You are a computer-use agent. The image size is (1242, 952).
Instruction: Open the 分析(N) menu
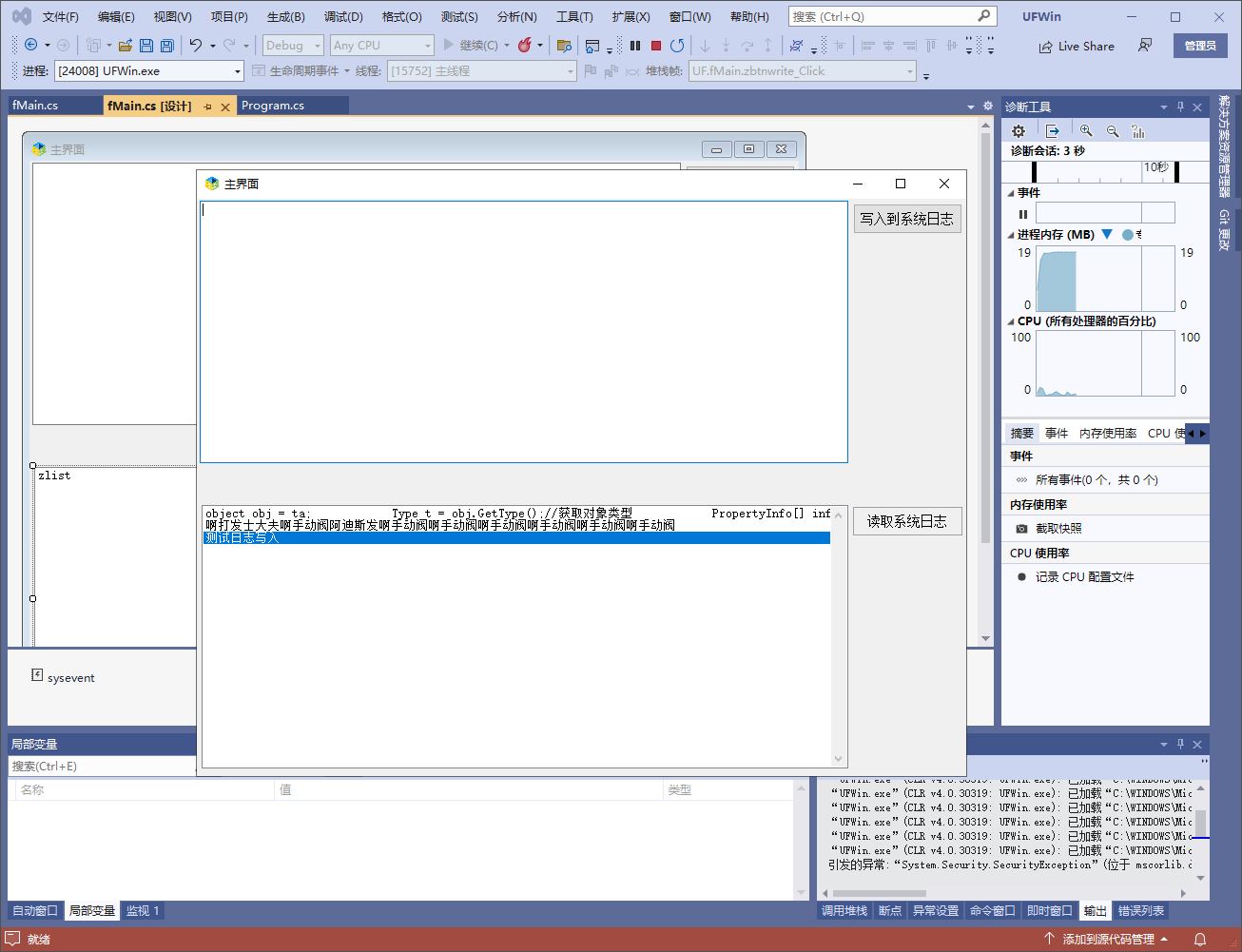point(516,17)
